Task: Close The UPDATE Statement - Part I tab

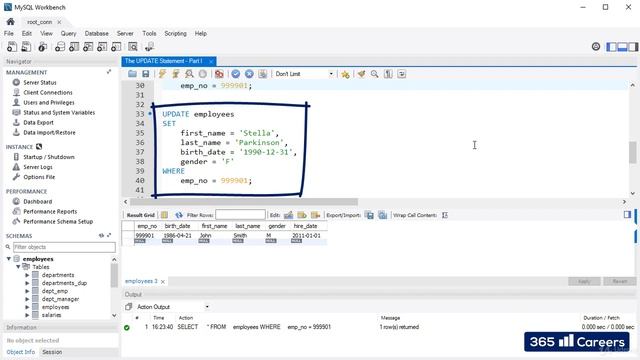Action: pos(211,61)
